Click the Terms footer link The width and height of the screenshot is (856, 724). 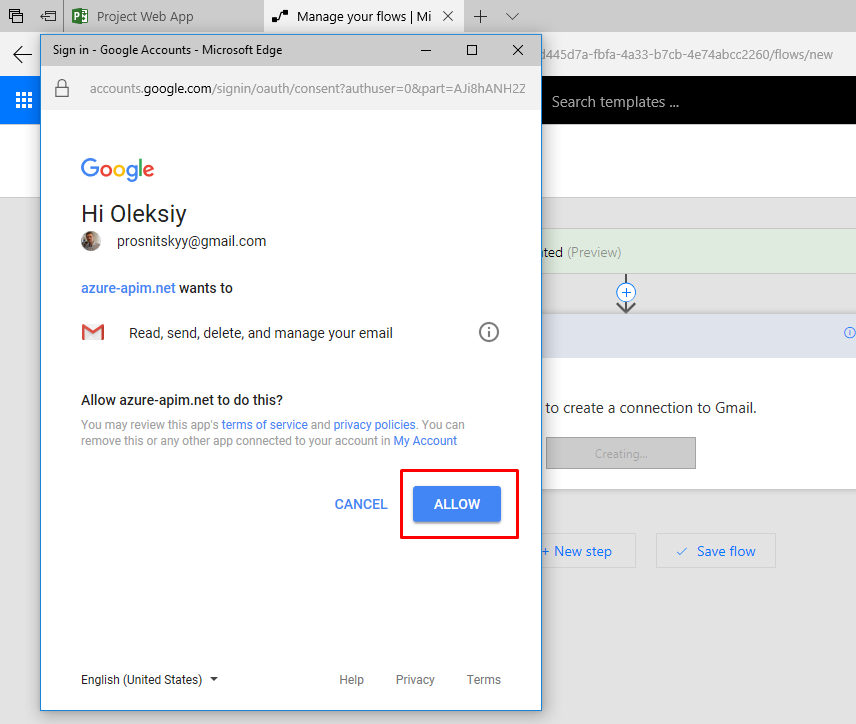click(x=483, y=679)
